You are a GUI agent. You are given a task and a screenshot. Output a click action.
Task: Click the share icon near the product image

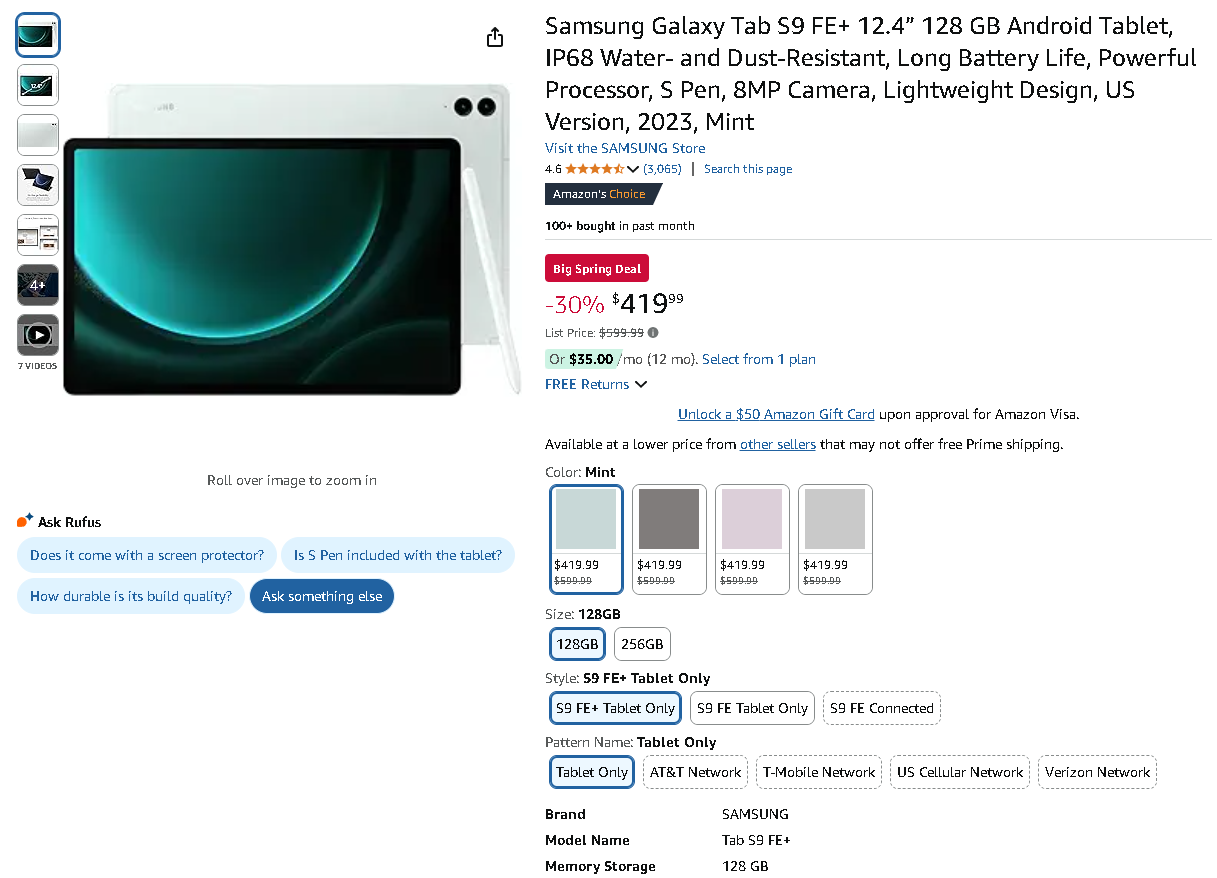click(x=495, y=36)
